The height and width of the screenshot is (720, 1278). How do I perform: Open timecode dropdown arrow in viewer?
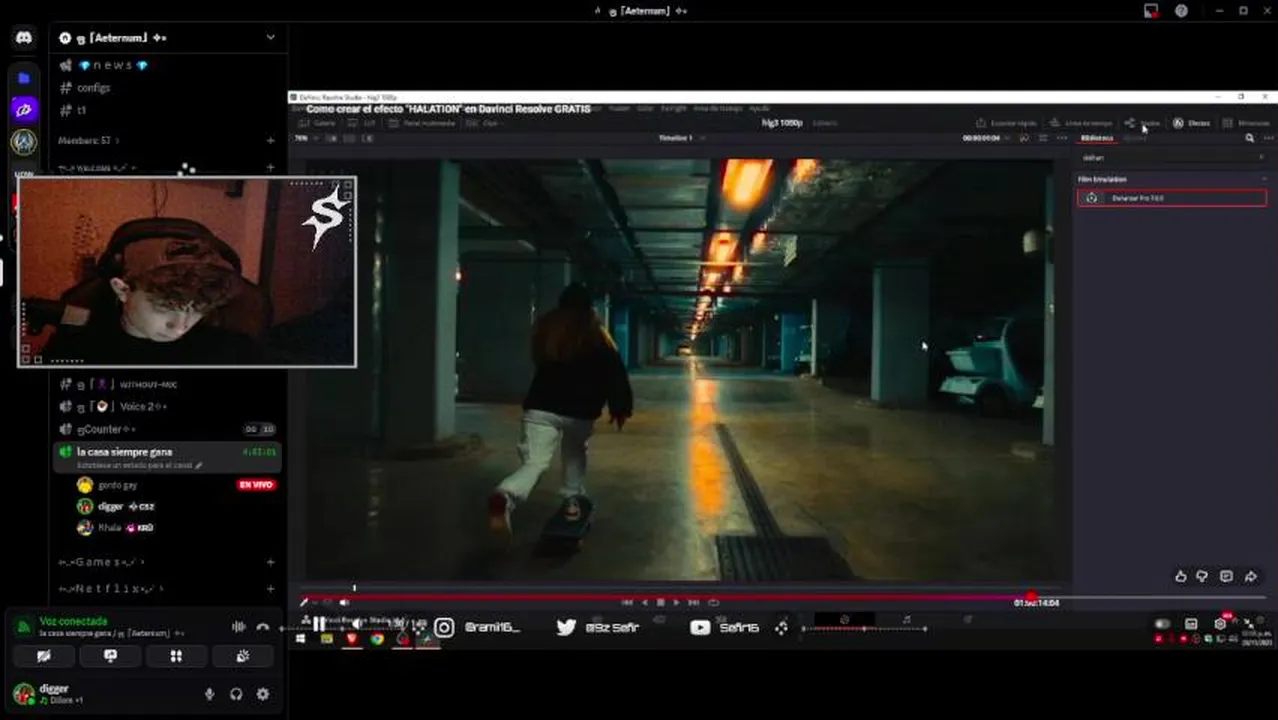1007,138
